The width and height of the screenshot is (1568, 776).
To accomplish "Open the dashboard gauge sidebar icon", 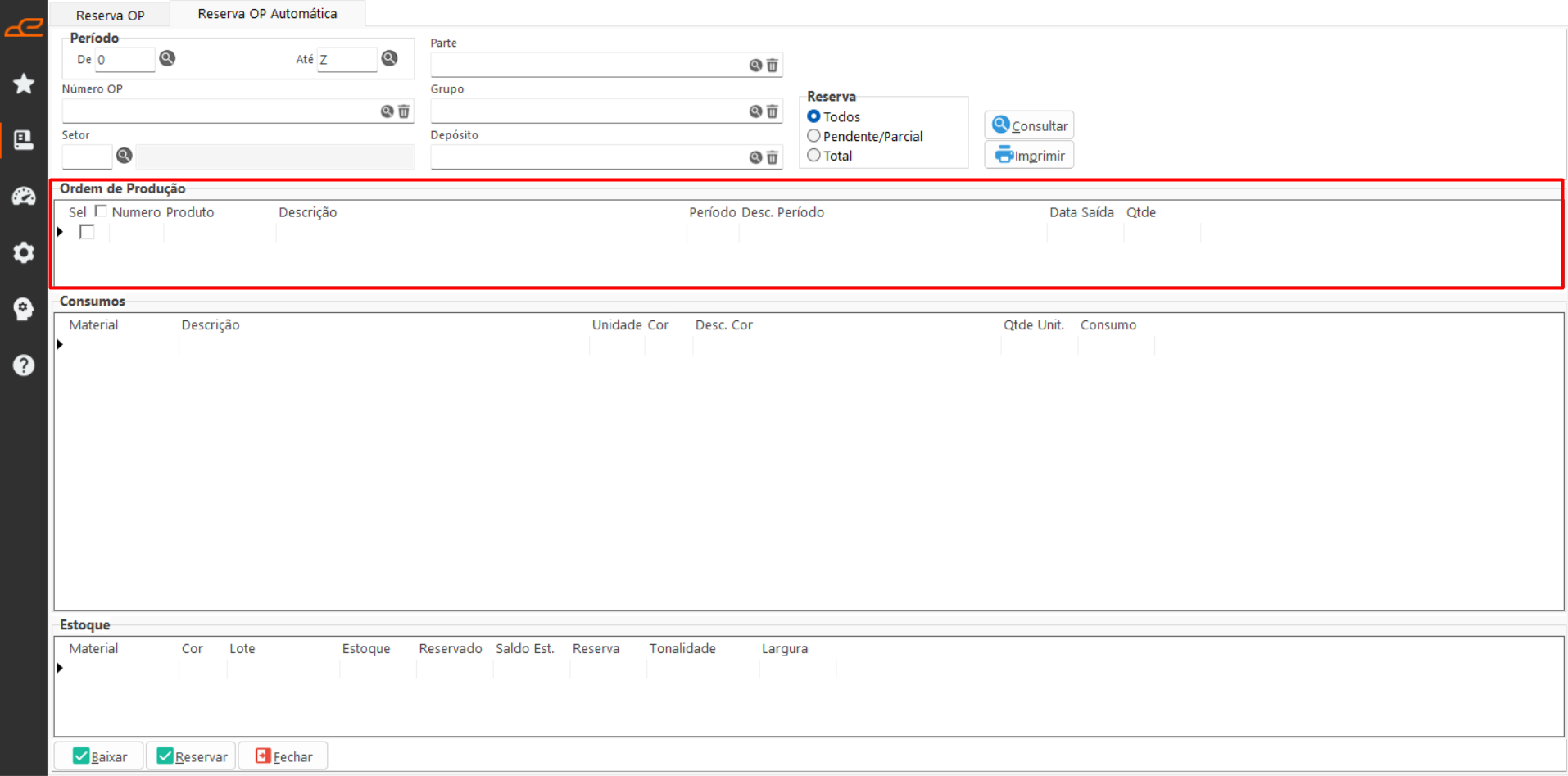I will tap(24, 197).
